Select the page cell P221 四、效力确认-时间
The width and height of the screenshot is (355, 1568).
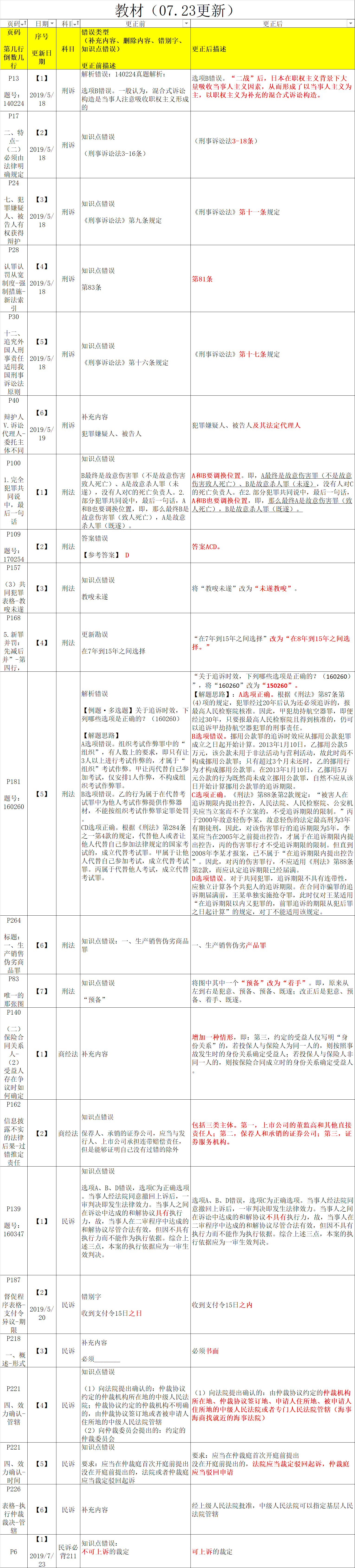click(x=14, y=1463)
